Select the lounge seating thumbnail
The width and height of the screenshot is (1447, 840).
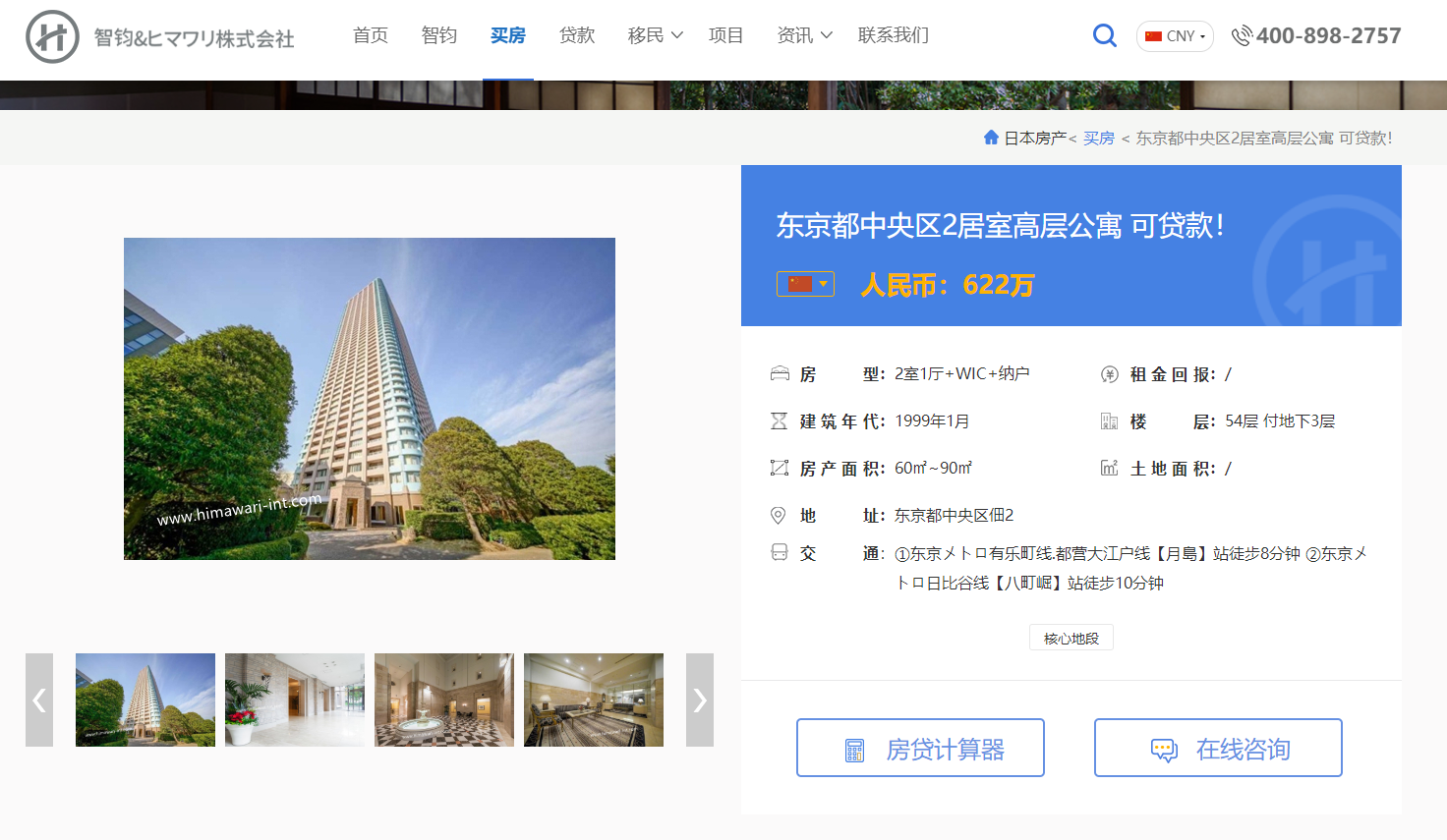click(594, 700)
